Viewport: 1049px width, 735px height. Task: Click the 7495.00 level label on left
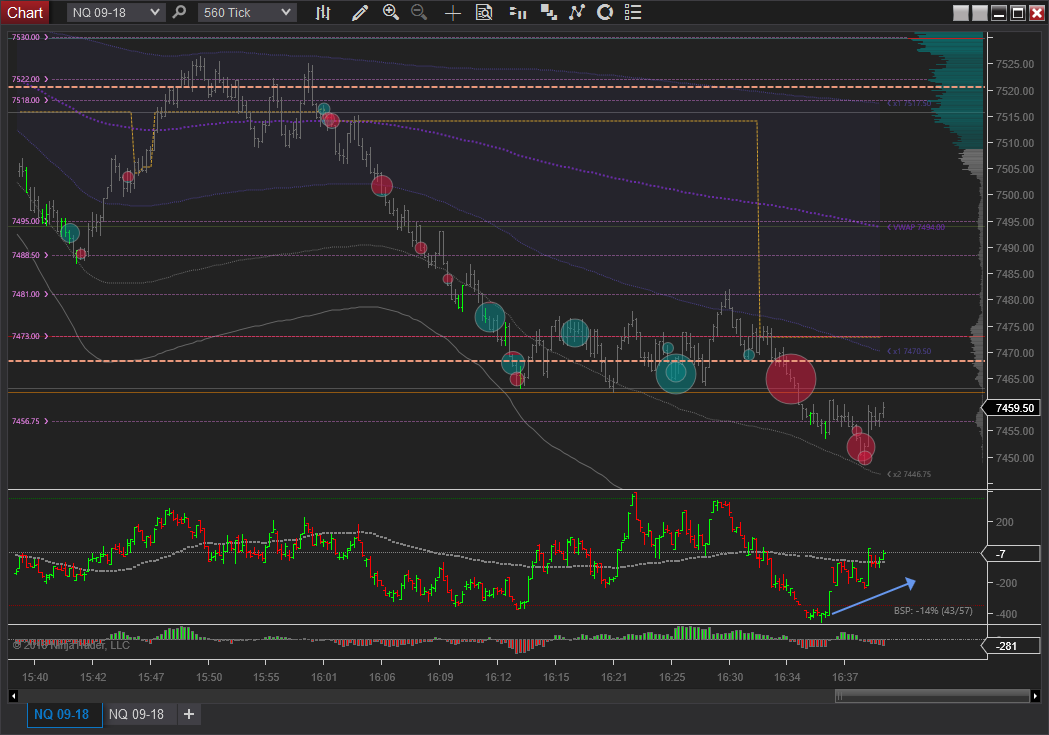pyautogui.click(x=25, y=221)
